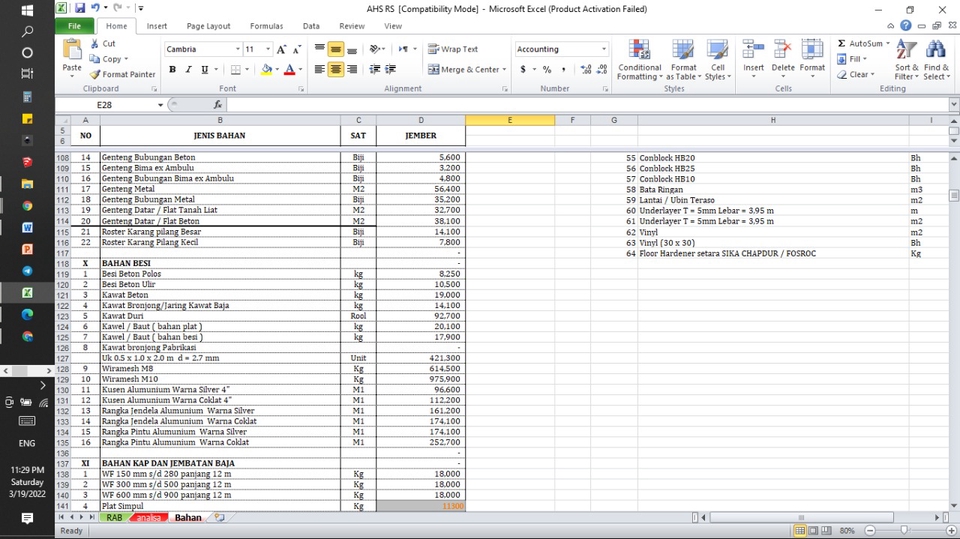Click the zoom slider handle

coord(905,530)
